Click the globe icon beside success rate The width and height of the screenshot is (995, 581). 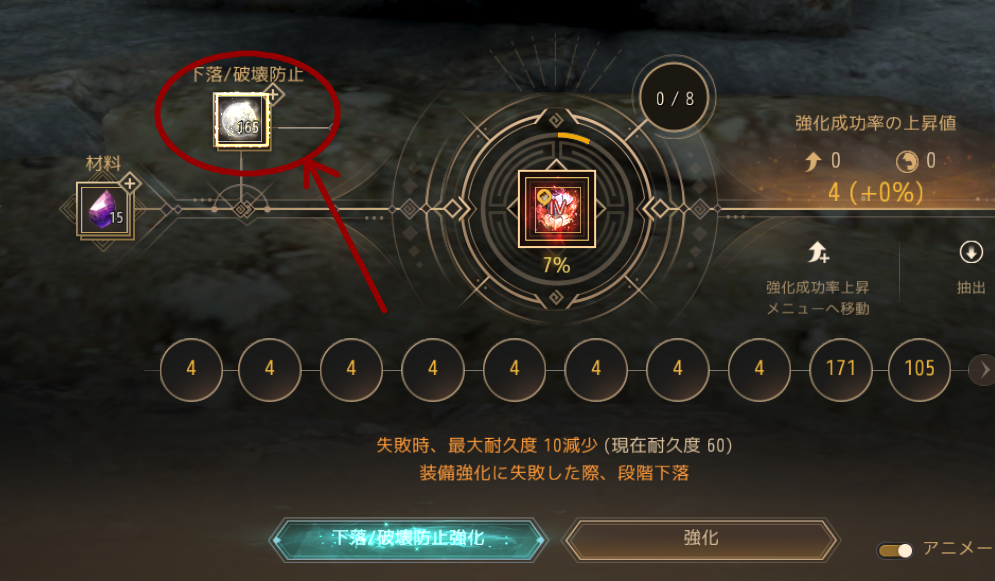point(907,162)
